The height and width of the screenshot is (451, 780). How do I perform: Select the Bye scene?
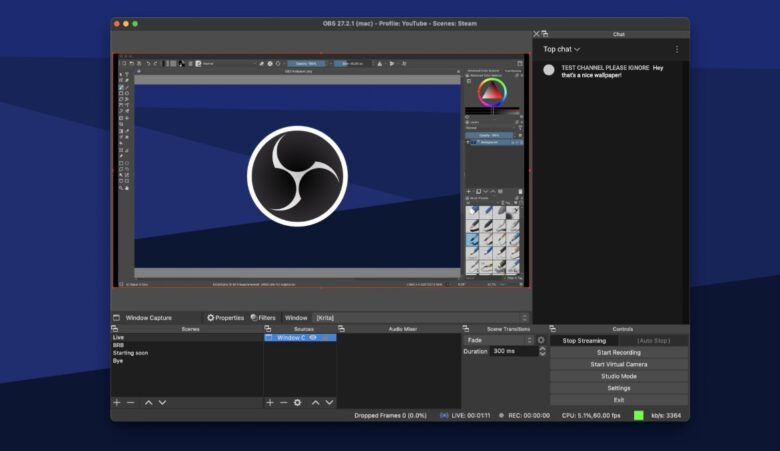coord(187,361)
